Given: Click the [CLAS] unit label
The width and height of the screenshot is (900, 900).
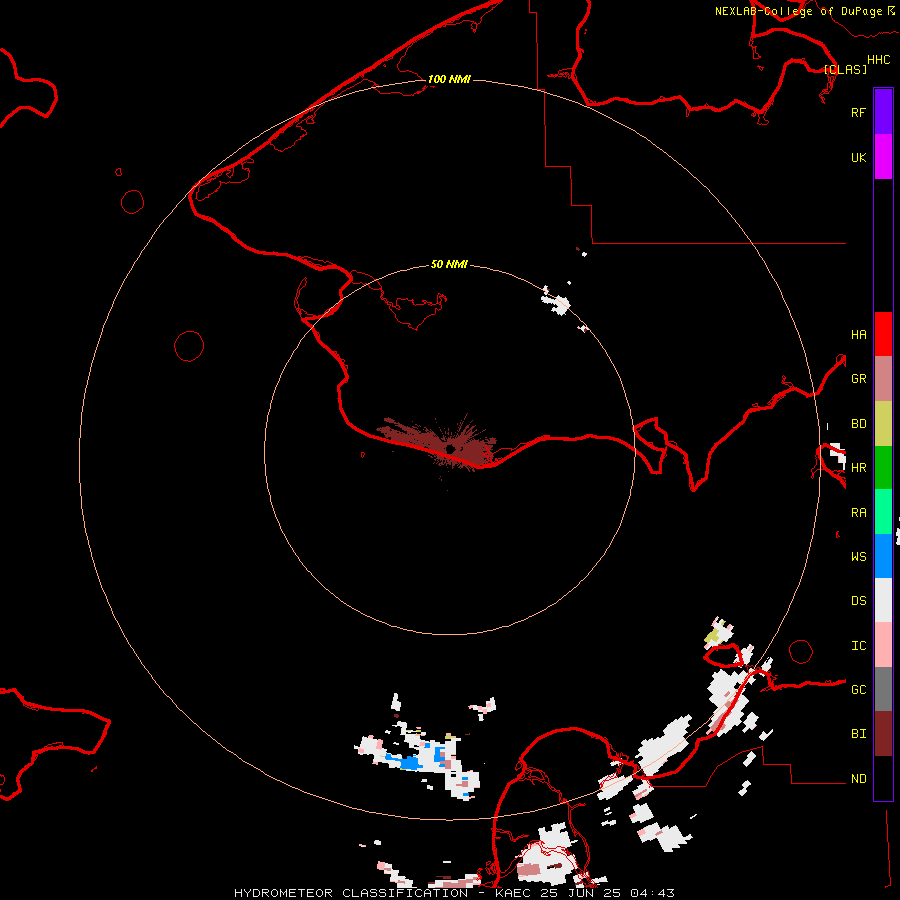Looking at the screenshot, I should (x=845, y=69).
